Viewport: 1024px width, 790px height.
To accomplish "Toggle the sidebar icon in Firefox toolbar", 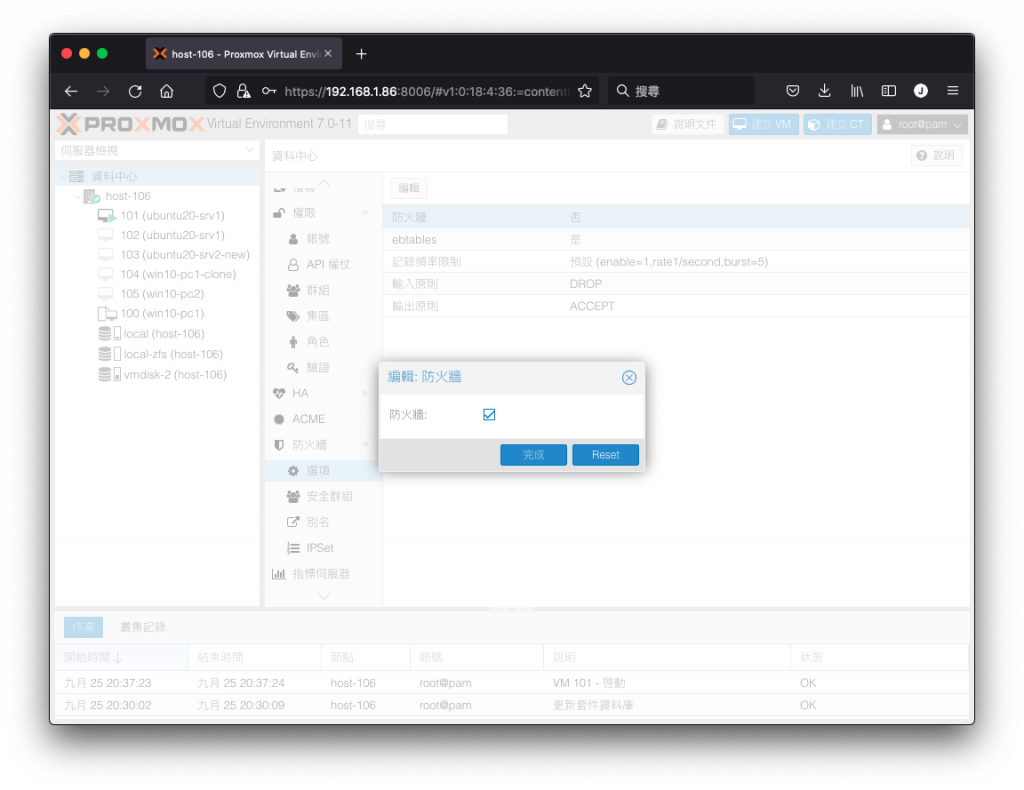I will (888, 91).
